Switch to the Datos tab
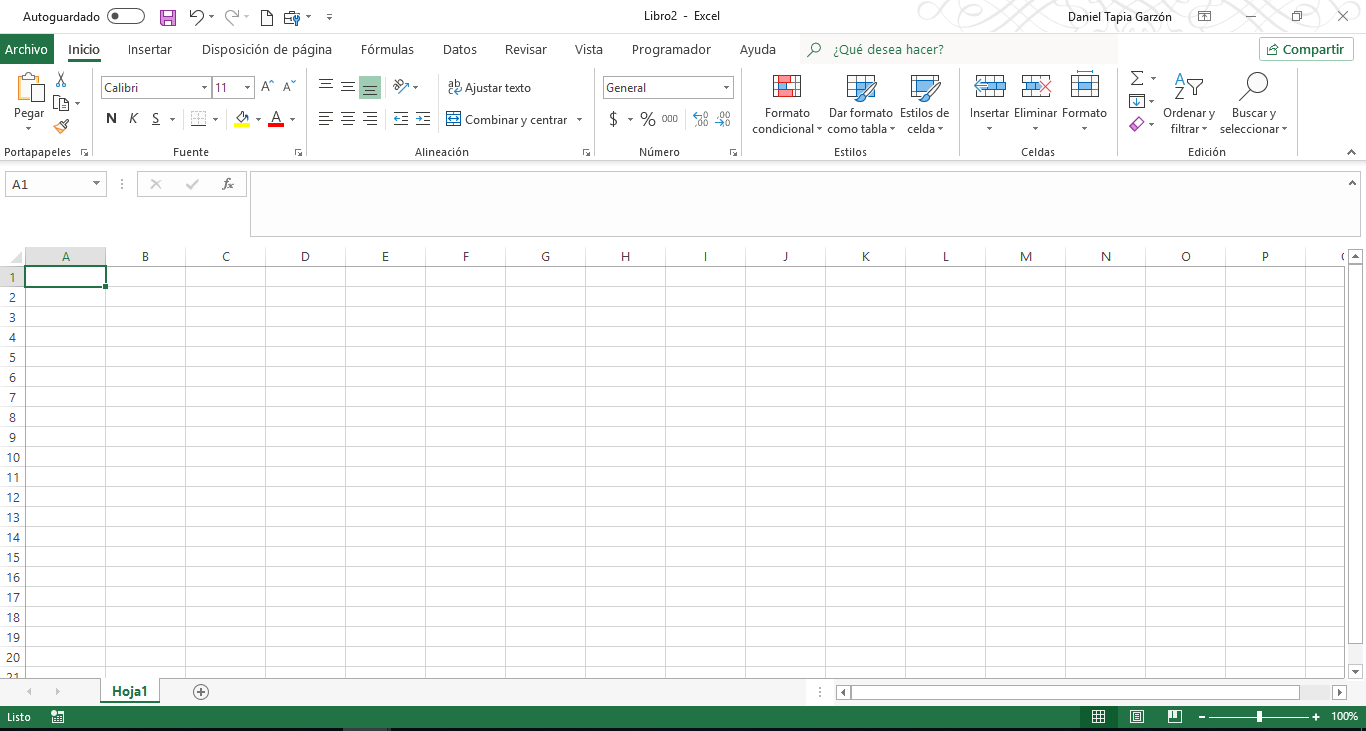Image resolution: width=1366 pixels, height=731 pixels. click(x=460, y=49)
